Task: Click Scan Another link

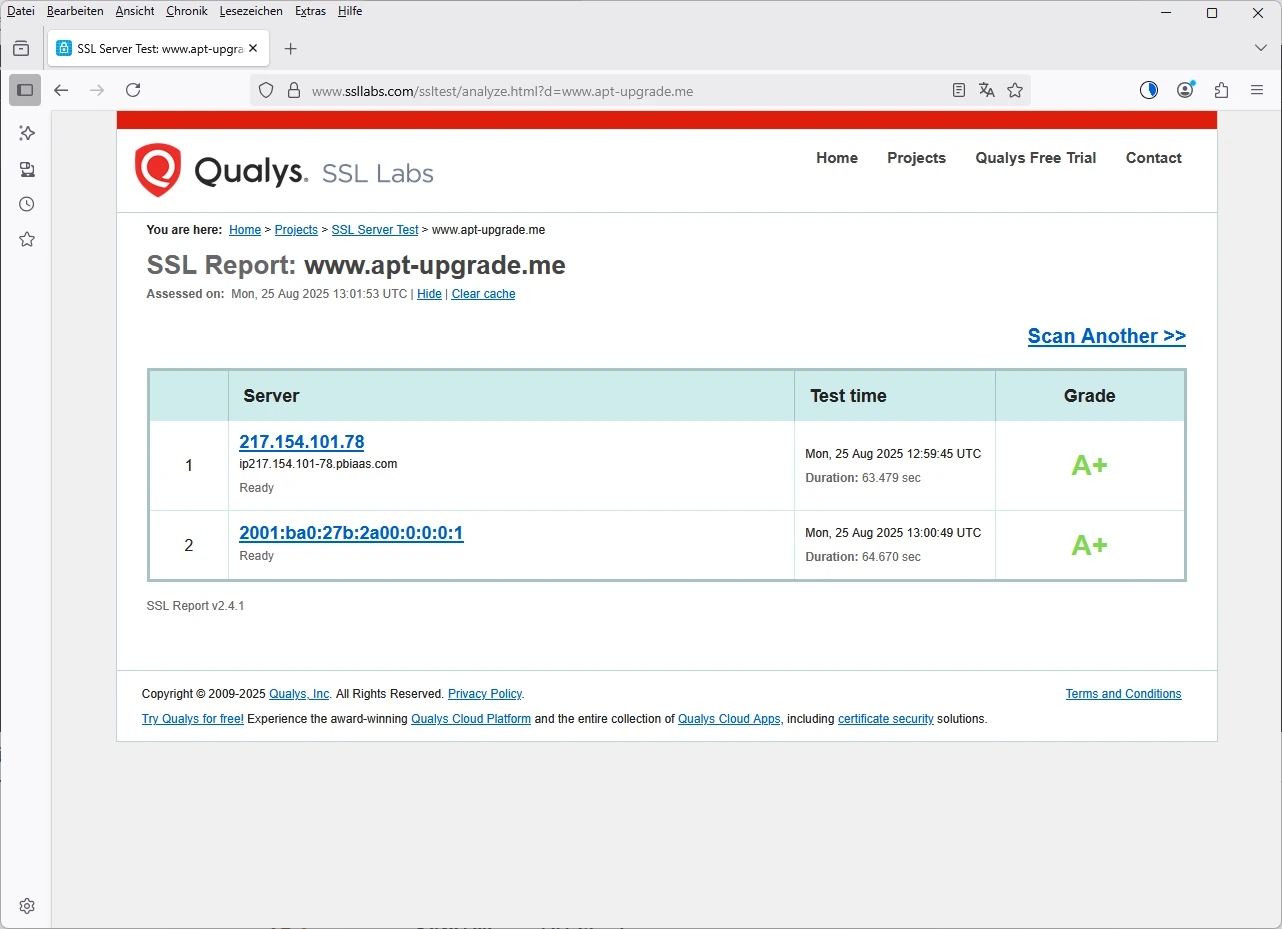Action: point(1107,336)
